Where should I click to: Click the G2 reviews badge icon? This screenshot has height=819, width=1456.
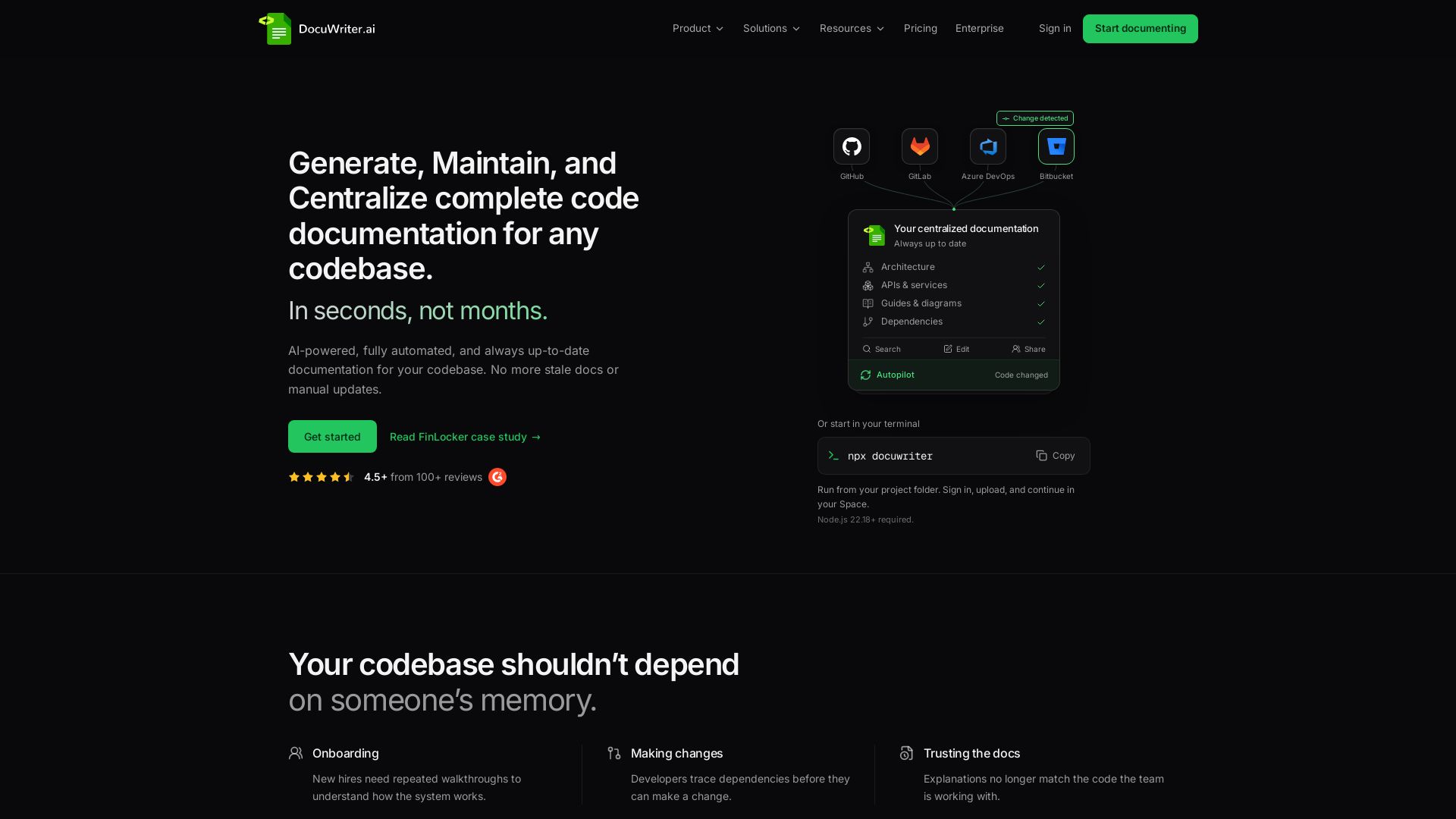pyautogui.click(x=497, y=477)
